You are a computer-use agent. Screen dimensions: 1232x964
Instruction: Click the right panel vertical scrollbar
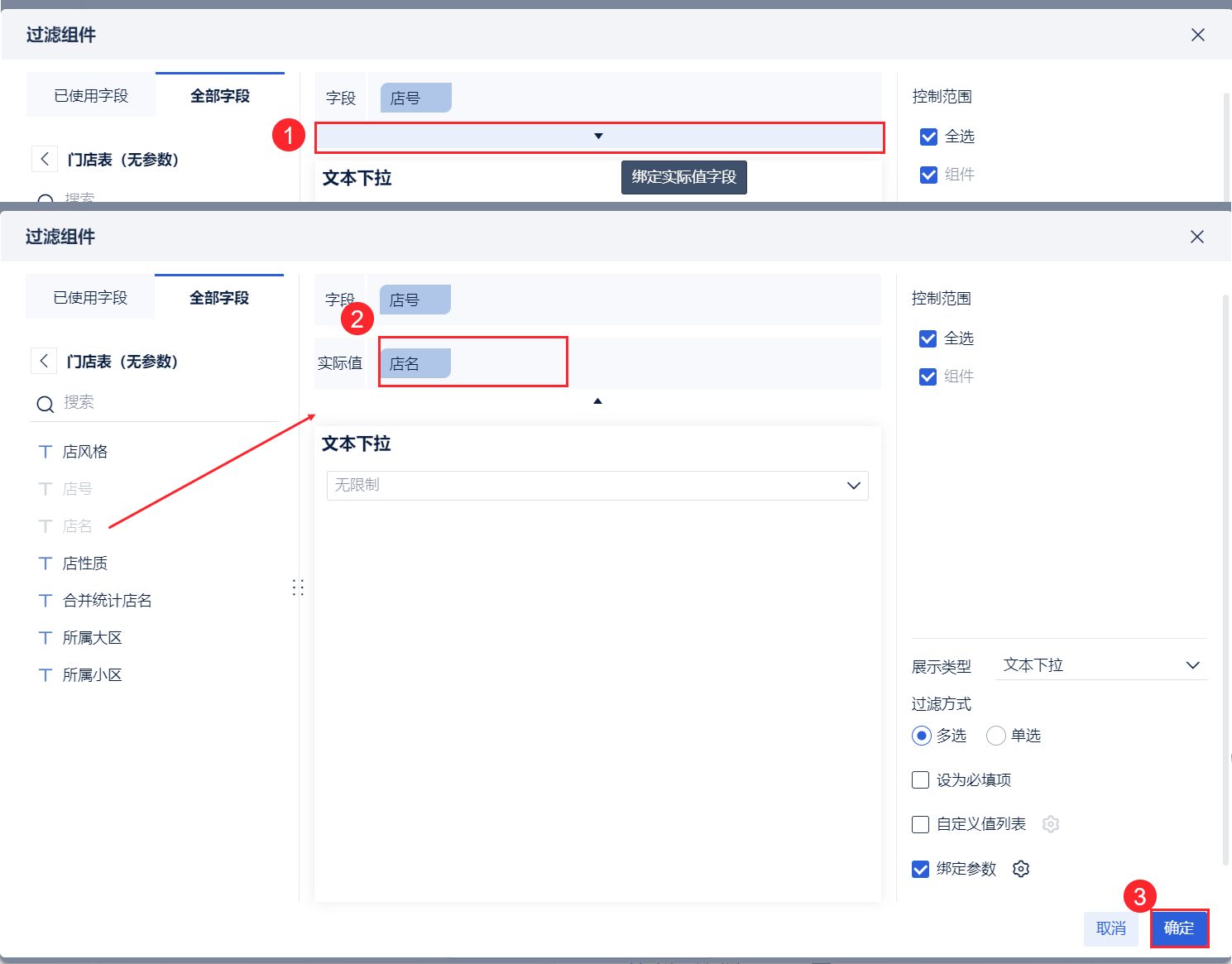(x=1226, y=579)
